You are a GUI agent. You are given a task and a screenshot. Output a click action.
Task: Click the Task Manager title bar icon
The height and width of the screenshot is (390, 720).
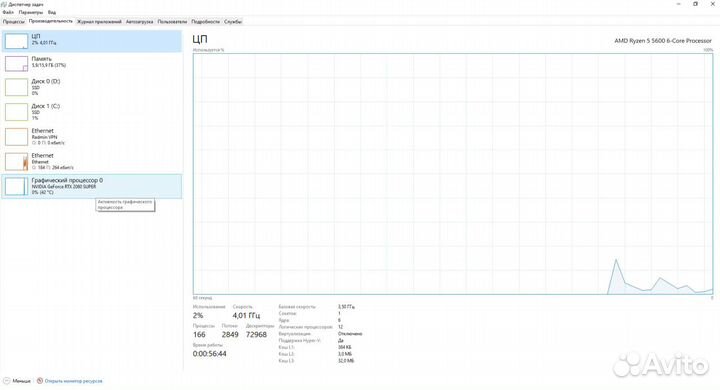4,4
